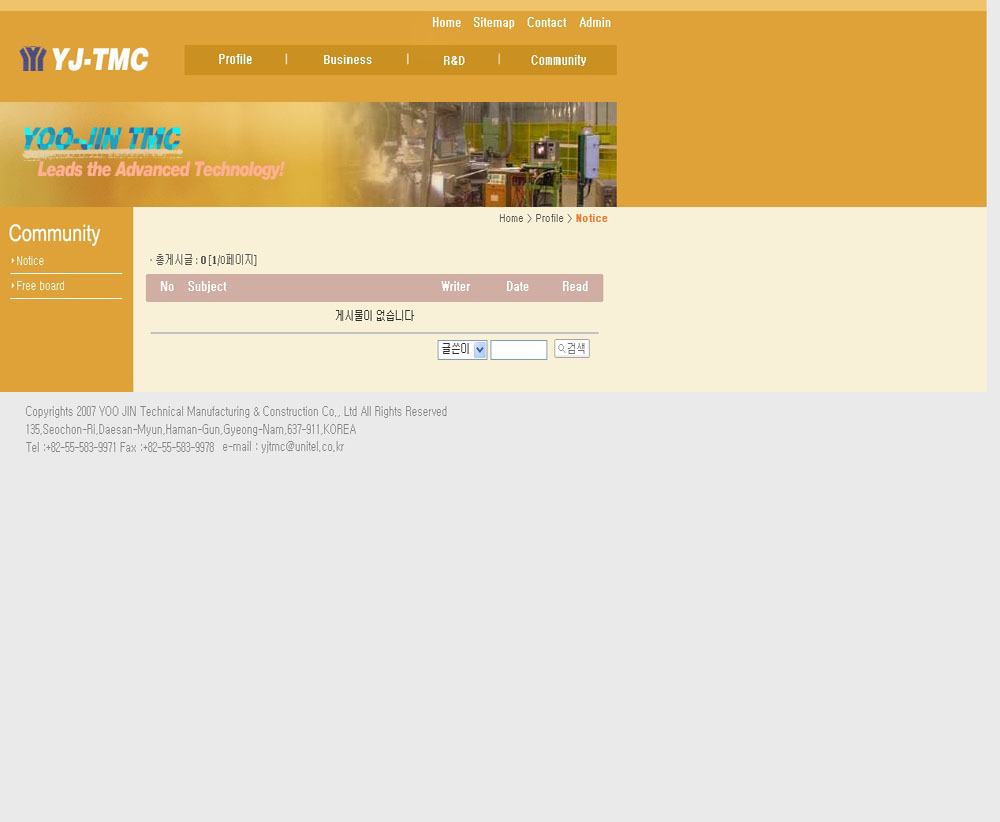The height and width of the screenshot is (822, 1000).
Task: Open the Sitemap page
Action: pos(493,23)
